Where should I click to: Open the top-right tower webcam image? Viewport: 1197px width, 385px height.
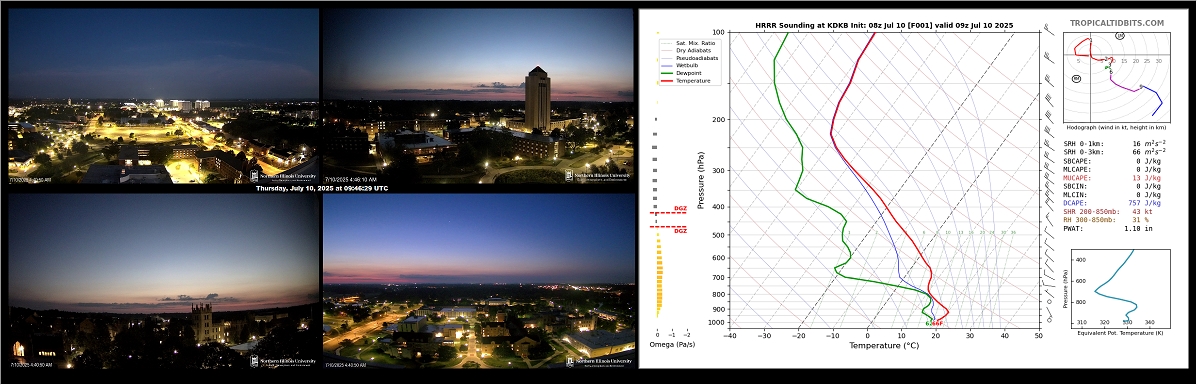click(x=478, y=96)
